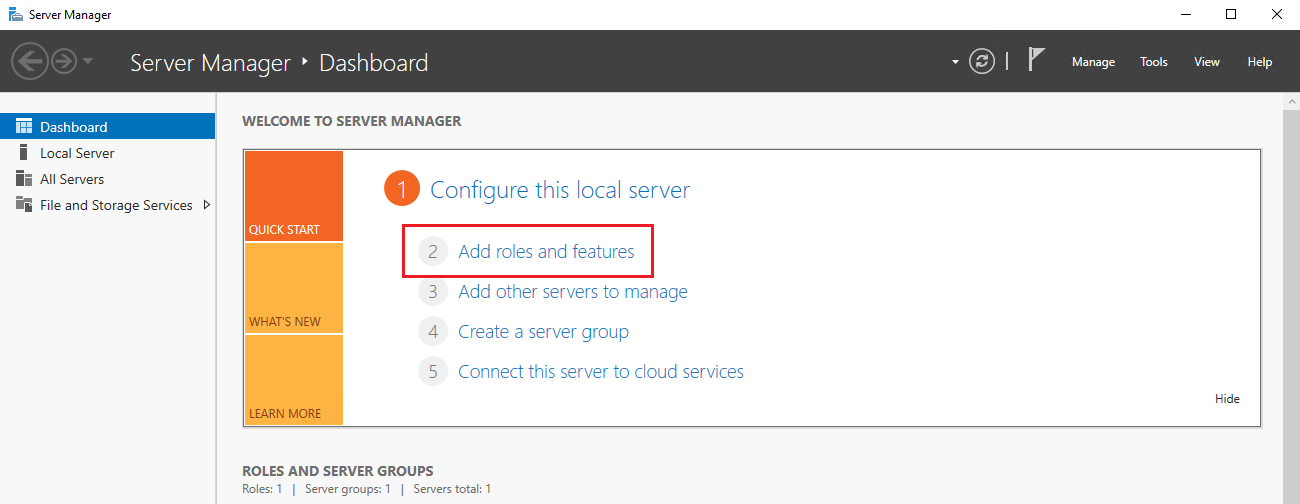Open the dropdown arrow beside Refresh icon

point(955,62)
